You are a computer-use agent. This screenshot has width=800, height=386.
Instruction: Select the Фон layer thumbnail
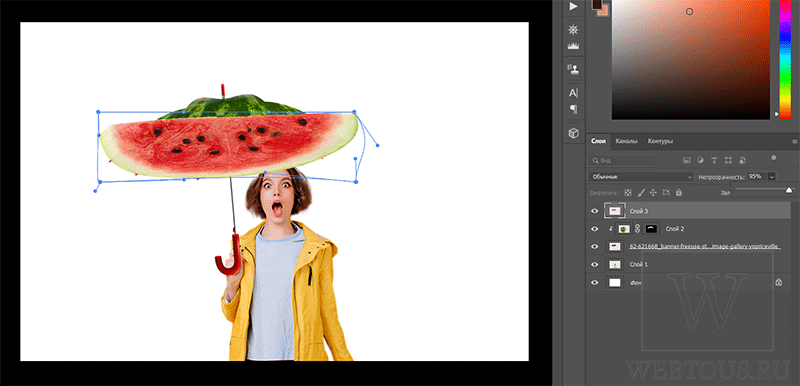point(615,282)
